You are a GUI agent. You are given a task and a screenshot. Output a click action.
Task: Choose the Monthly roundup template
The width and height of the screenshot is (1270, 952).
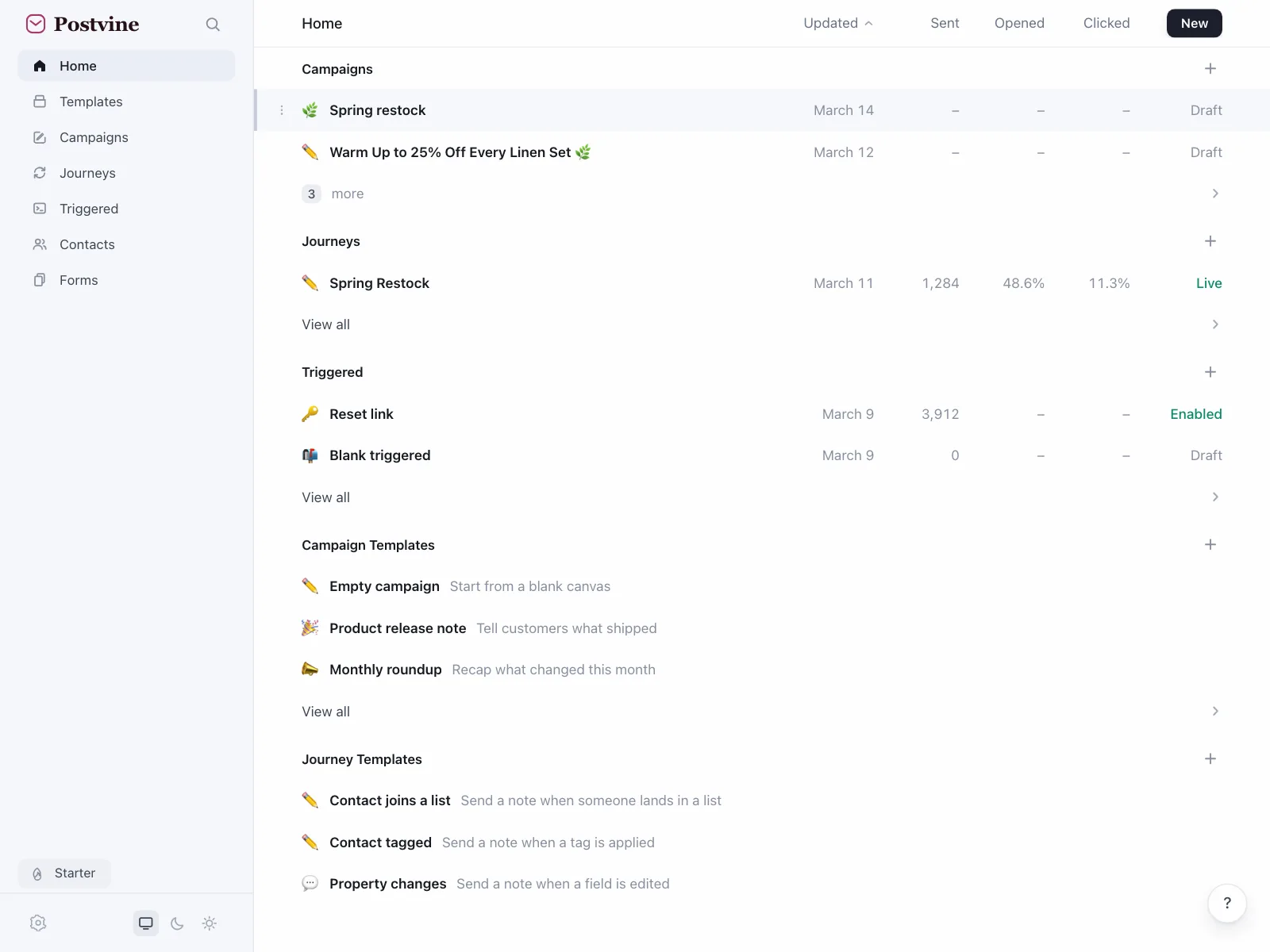point(762,670)
